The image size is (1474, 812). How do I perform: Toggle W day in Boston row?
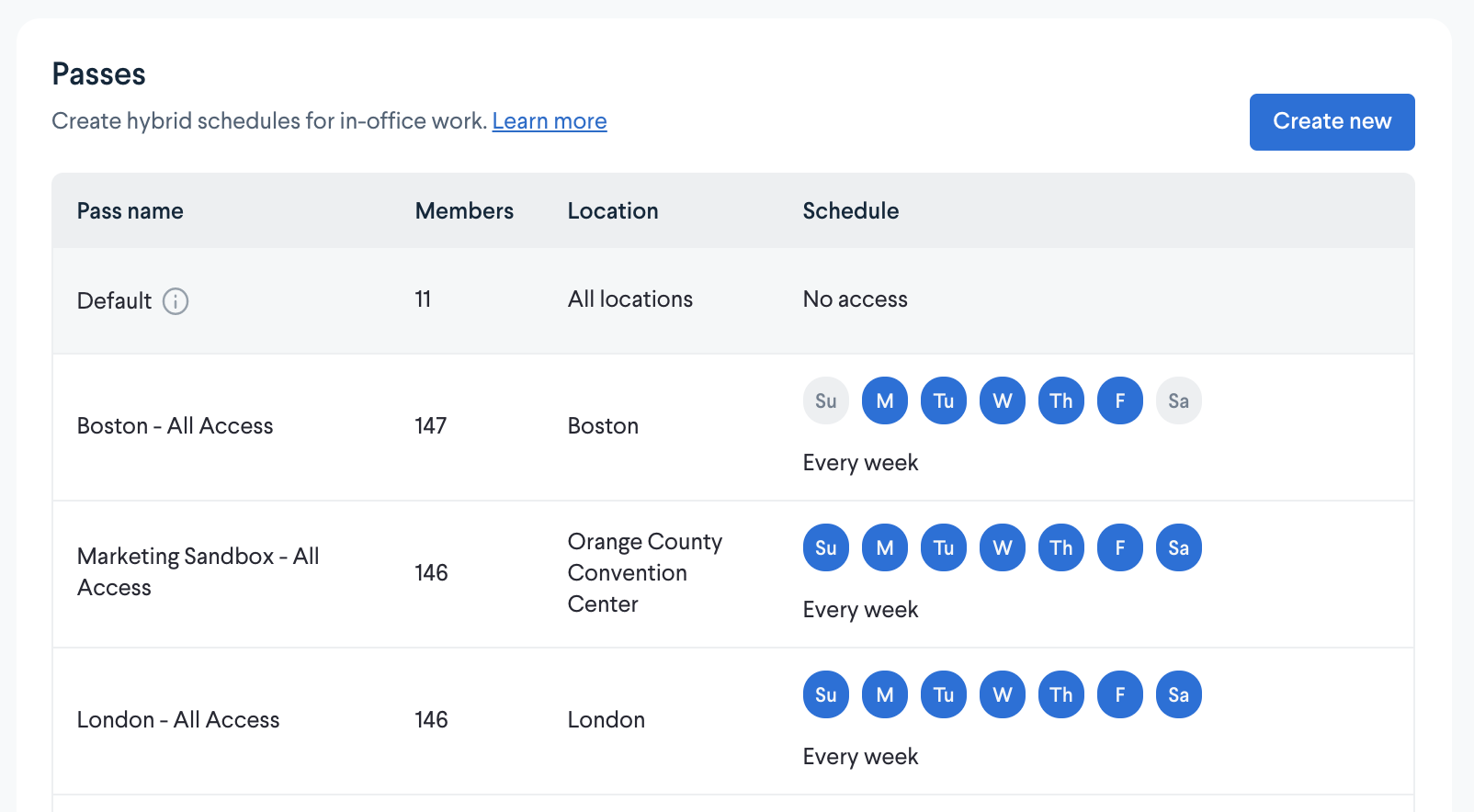click(x=1003, y=400)
